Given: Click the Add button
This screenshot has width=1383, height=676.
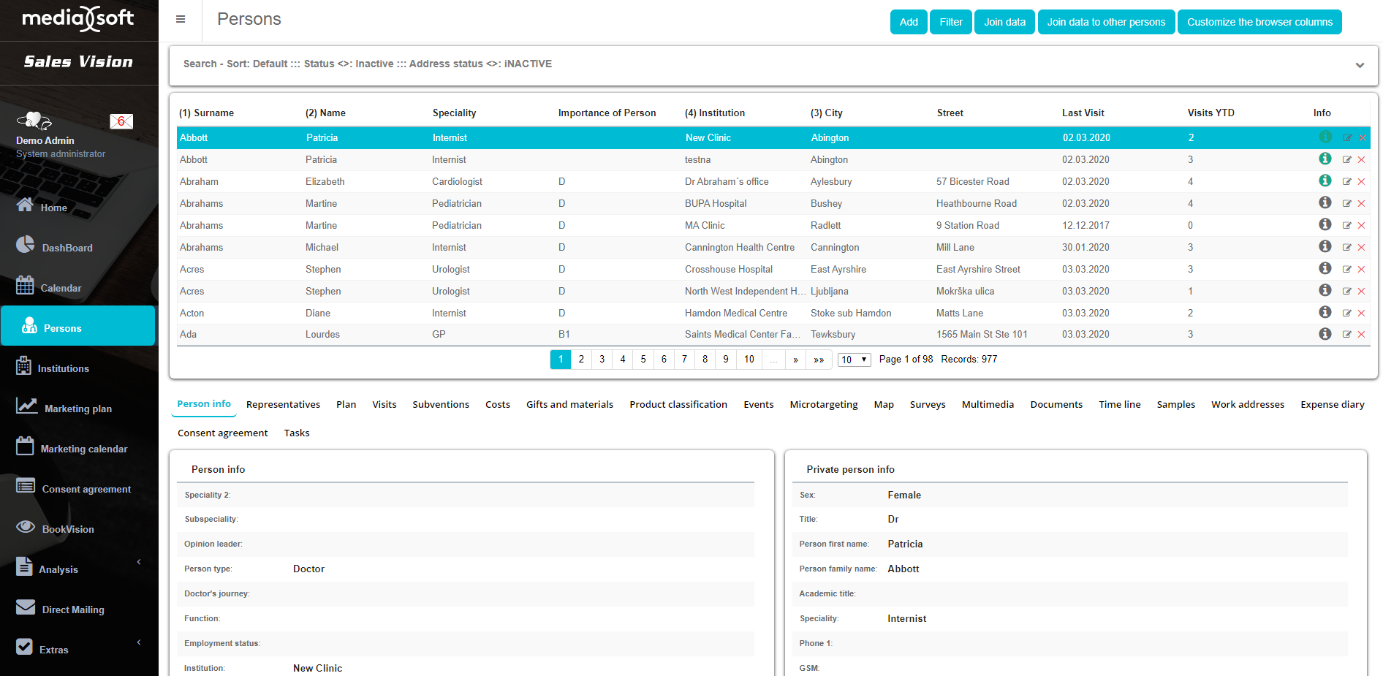Looking at the screenshot, I should (908, 22).
